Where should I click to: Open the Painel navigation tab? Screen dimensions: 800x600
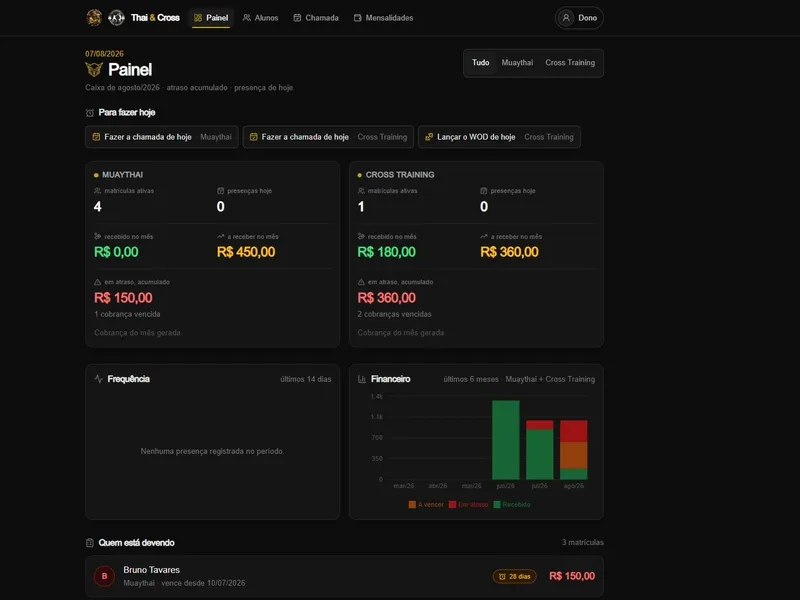(211, 18)
